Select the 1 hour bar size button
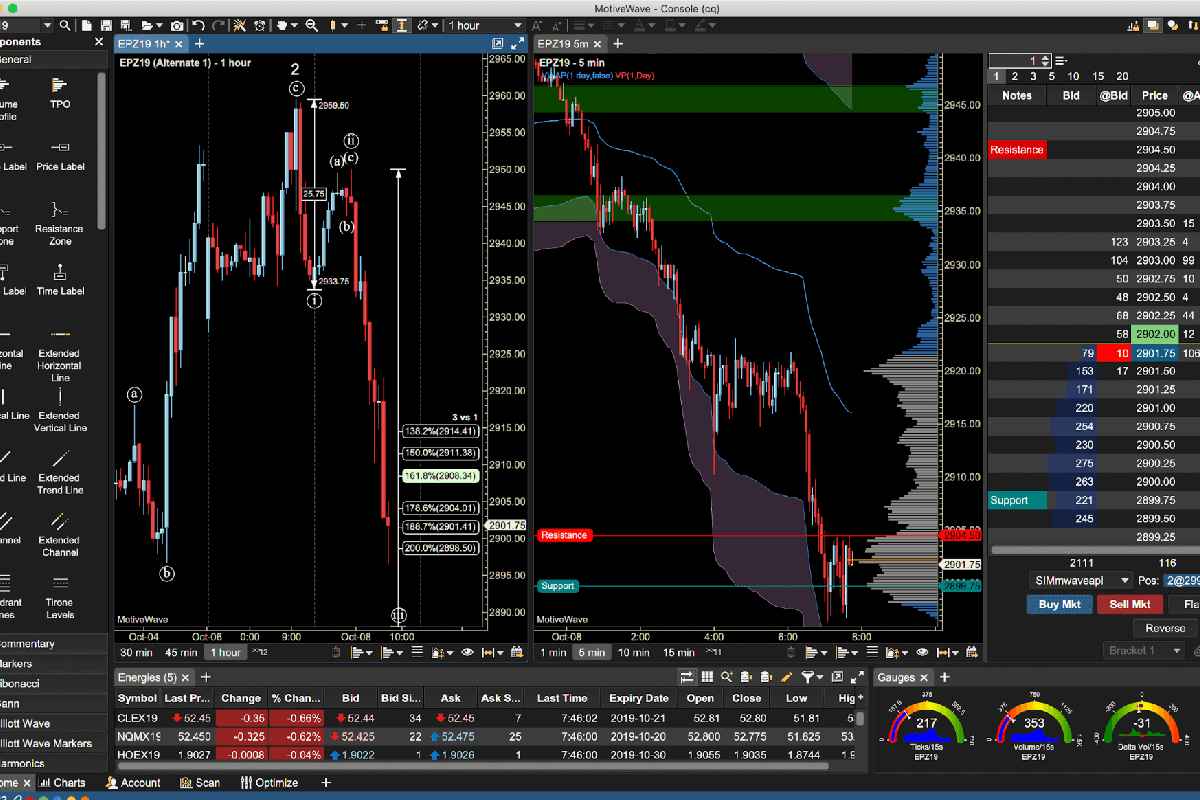Viewport: 1200px width, 800px height. [224, 652]
